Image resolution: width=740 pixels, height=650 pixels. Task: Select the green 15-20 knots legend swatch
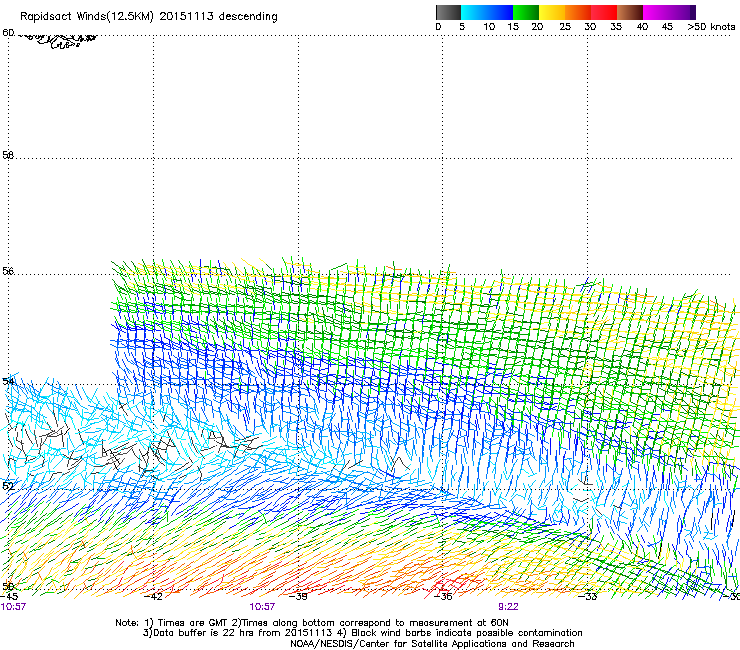pyautogui.click(x=526, y=12)
